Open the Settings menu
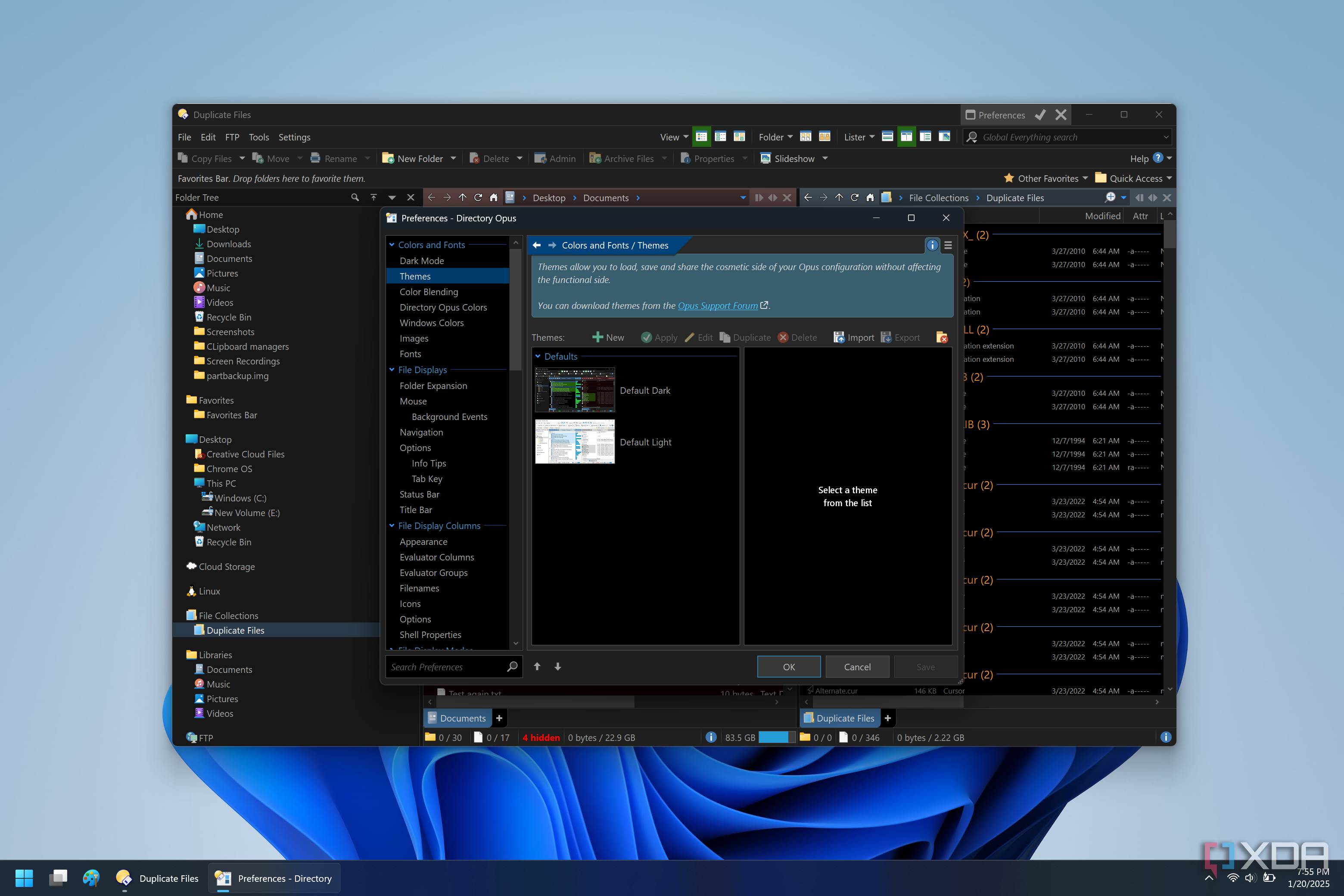The width and height of the screenshot is (1344, 896). (x=294, y=137)
